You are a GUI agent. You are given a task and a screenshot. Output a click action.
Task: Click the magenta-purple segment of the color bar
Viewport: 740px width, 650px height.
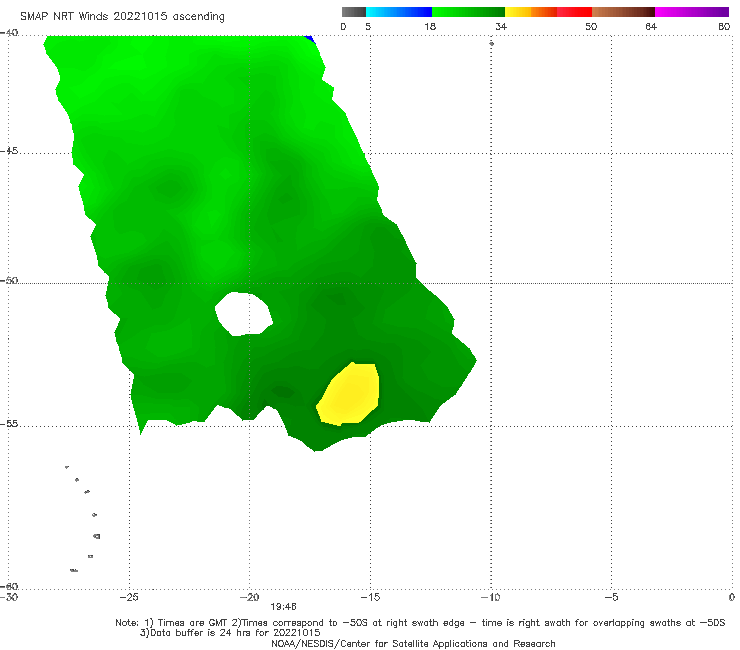tap(692, 12)
